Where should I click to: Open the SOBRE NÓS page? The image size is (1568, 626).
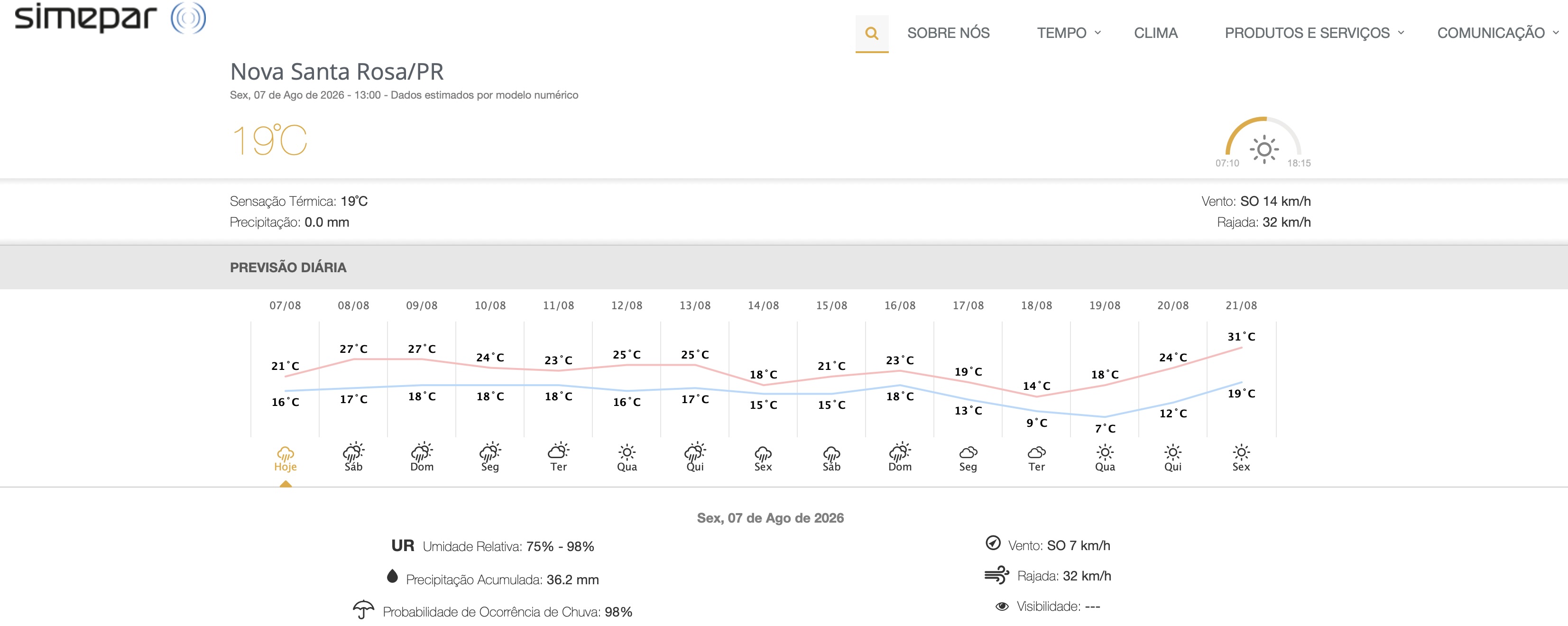coord(949,33)
